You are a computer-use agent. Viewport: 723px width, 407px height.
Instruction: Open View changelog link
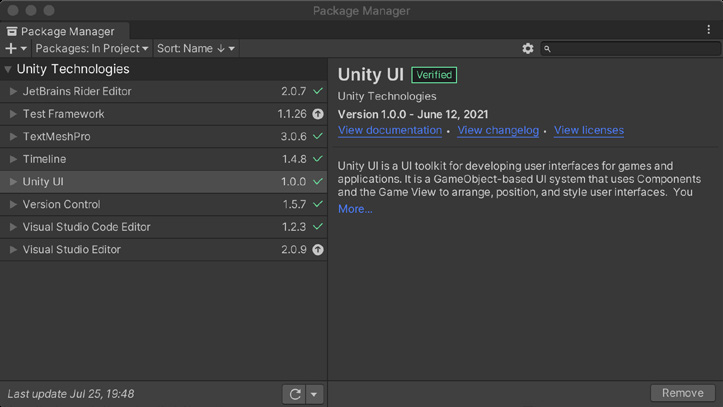click(498, 130)
